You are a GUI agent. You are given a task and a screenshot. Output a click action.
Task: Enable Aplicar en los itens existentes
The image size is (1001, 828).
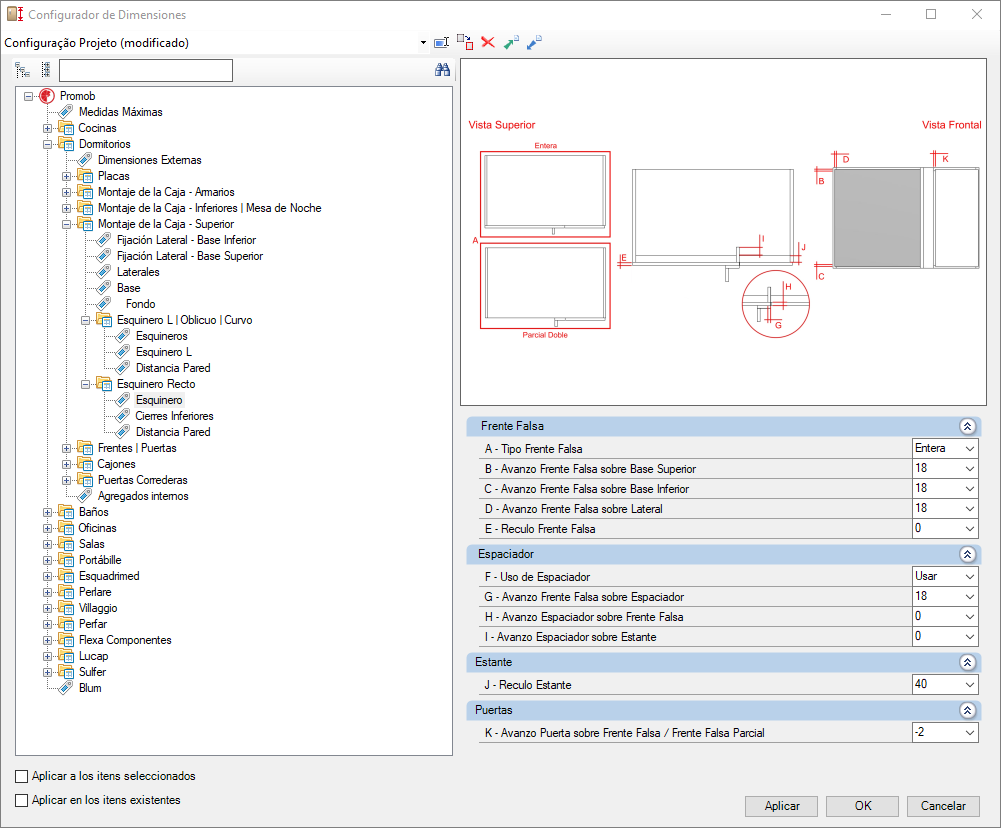[22, 801]
